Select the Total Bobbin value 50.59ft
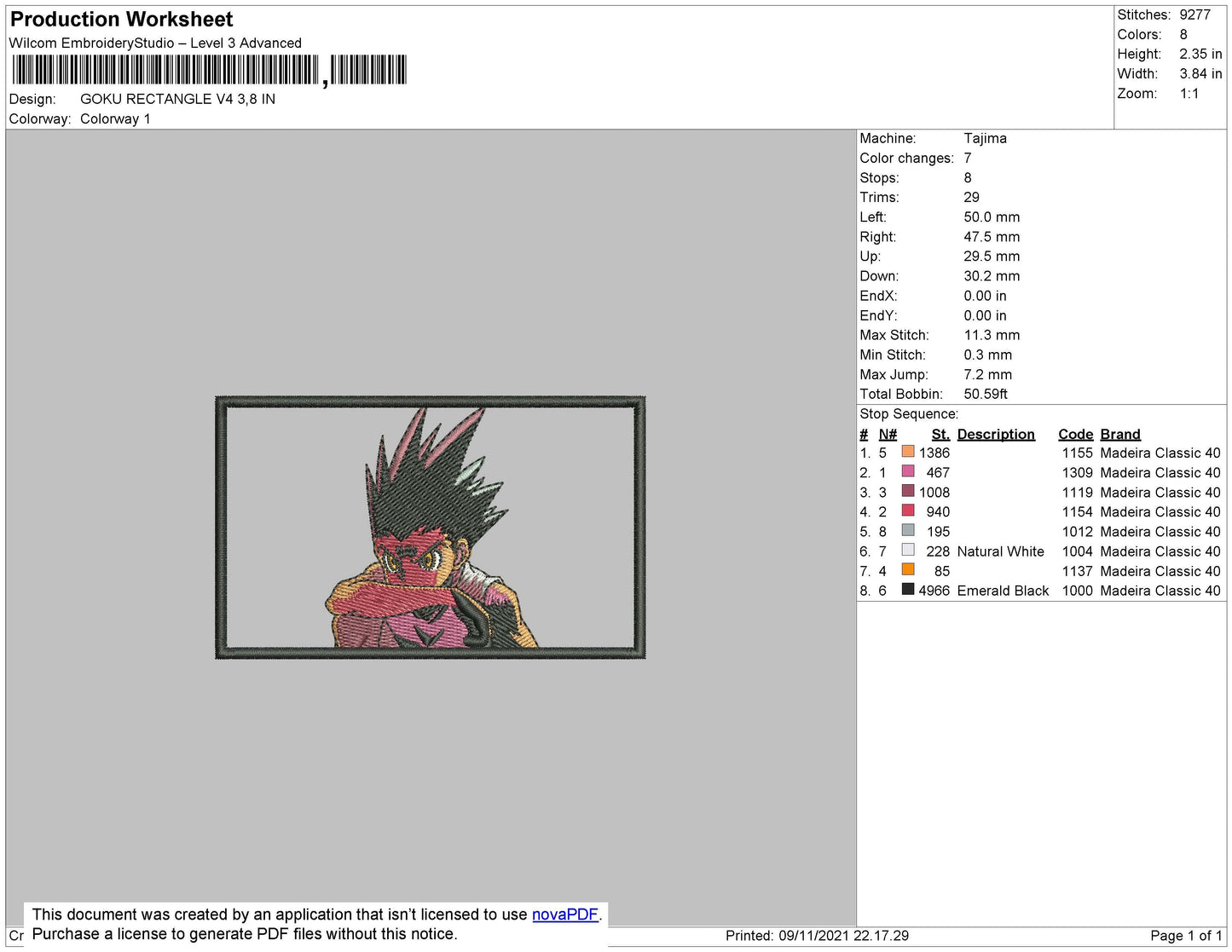The height and width of the screenshot is (952, 1232). pyautogui.click(x=986, y=394)
